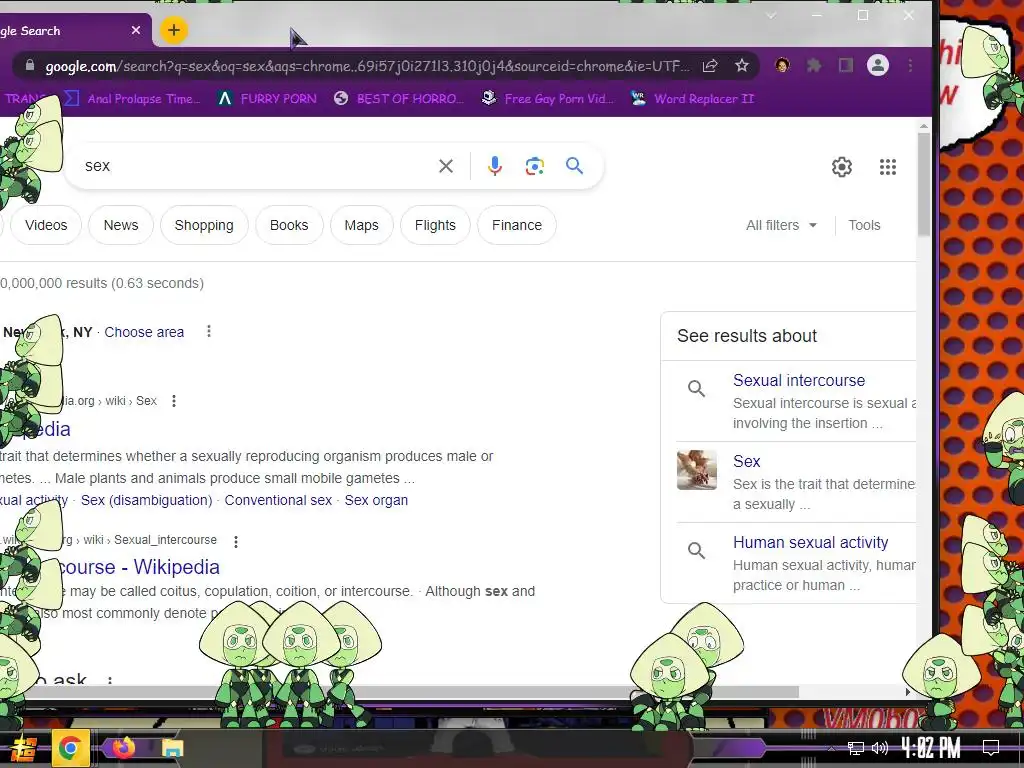Image resolution: width=1024 pixels, height=768 pixels.
Task: Open the Sex entry in See results about
Action: [x=746, y=461]
